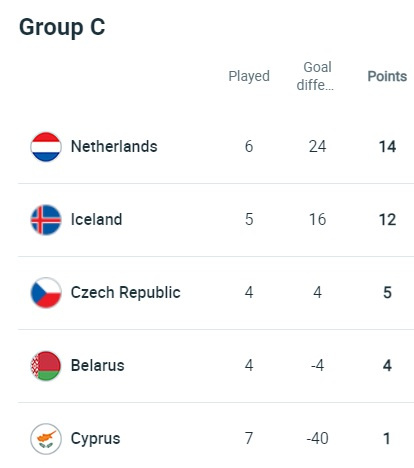Click Cyprus played value 7
Screen dimensions: 414x468
tap(249, 439)
